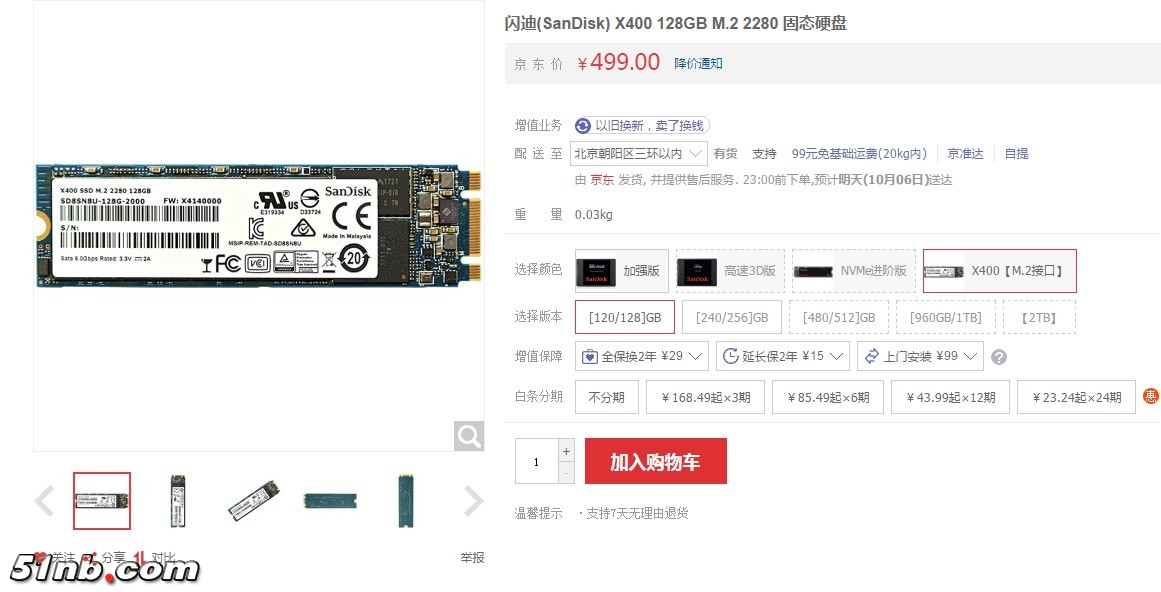Select the [120/128]GB version

(625, 317)
